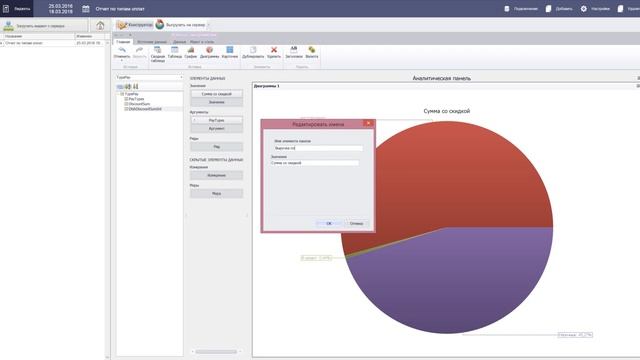Click the Выгрузить на сервер globe icon
Image resolution: width=640 pixels, height=360 pixels.
tap(160, 25)
